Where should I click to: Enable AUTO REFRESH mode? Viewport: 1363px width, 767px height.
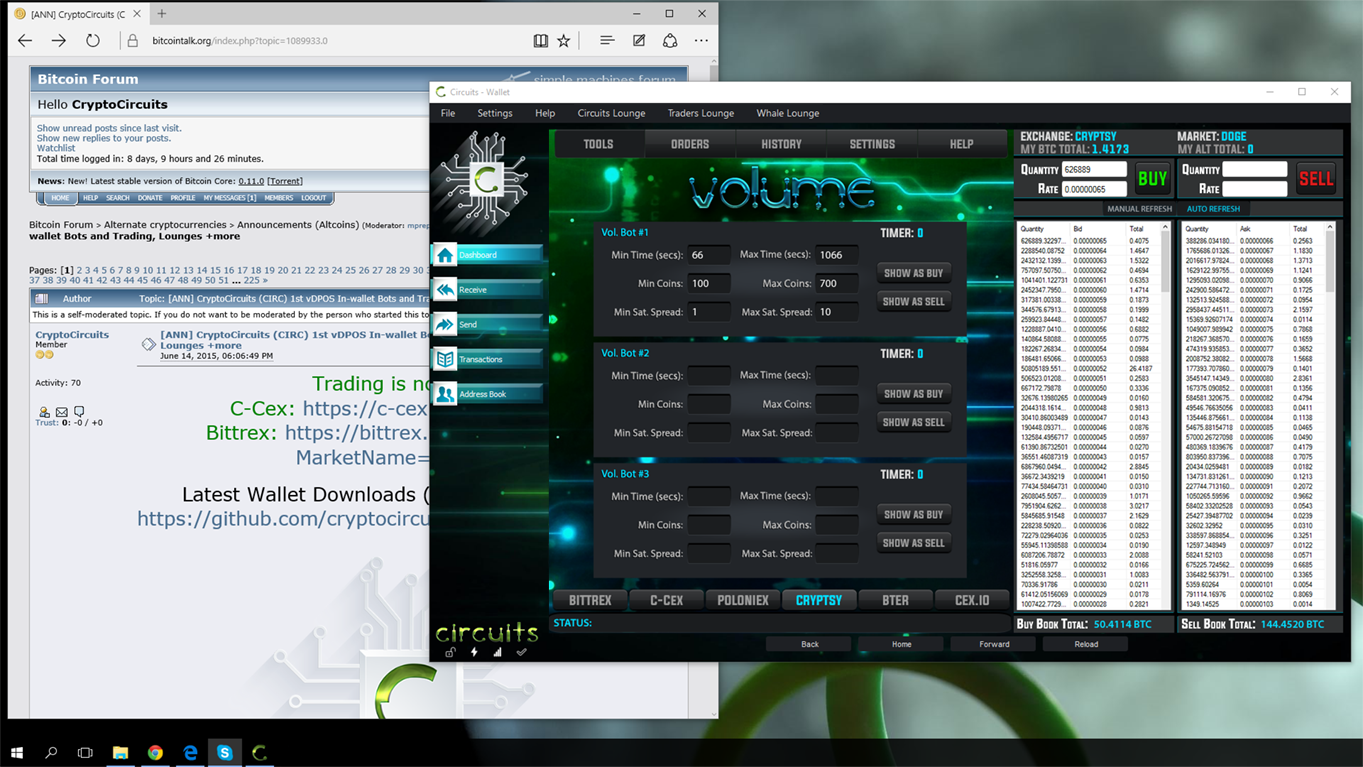pyautogui.click(x=1213, y=209)
